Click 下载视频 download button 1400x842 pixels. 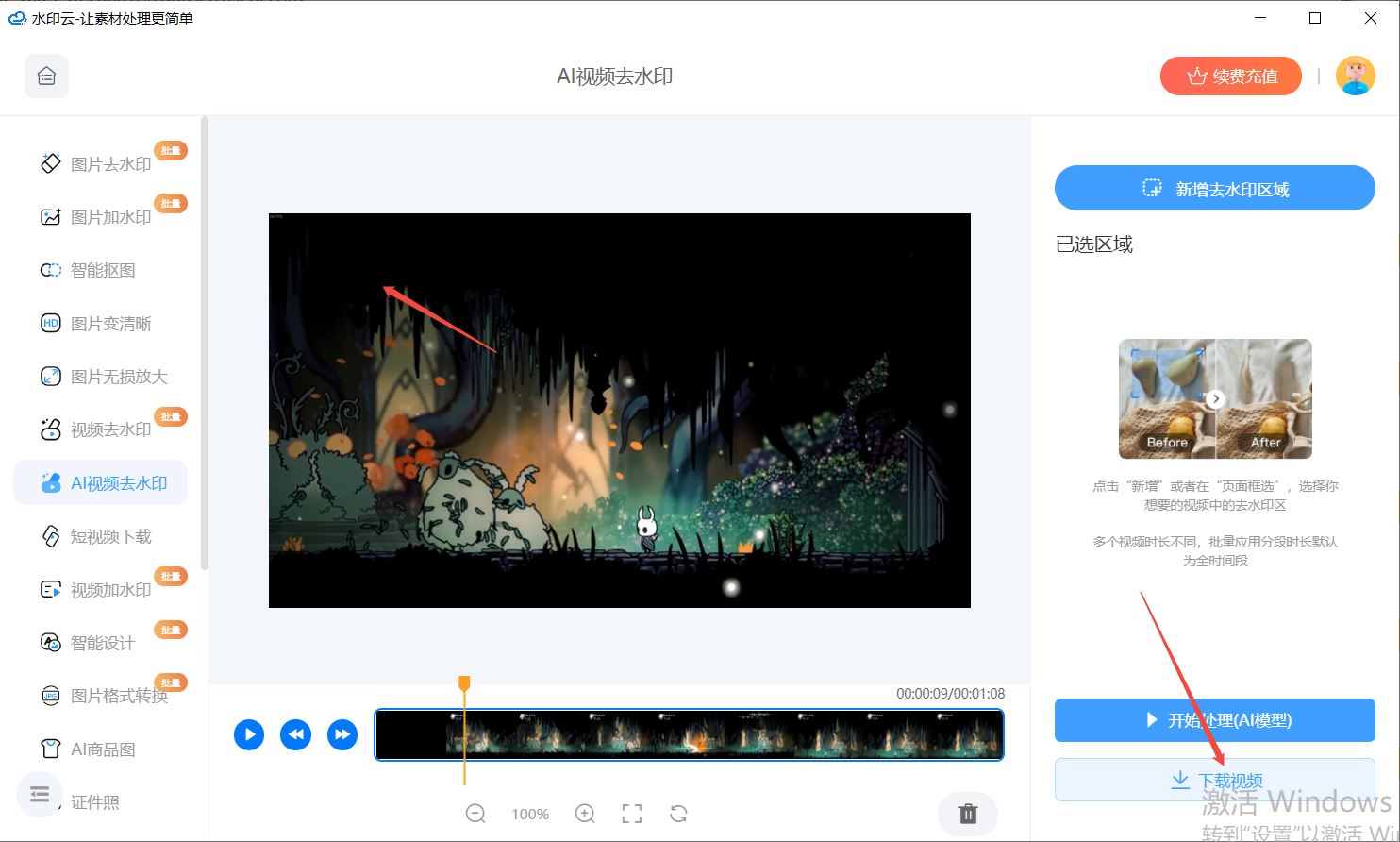pos(1215,780)
